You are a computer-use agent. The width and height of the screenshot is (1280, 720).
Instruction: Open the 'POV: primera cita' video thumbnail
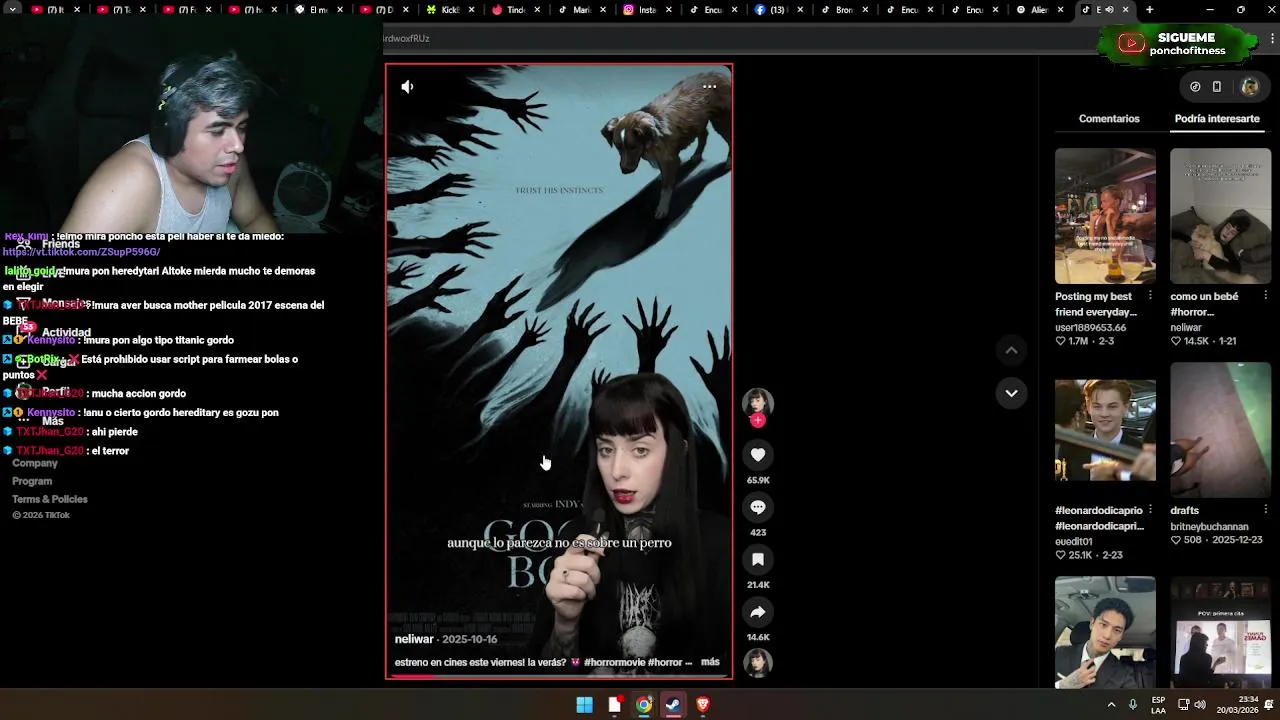tap(1221, 634)
